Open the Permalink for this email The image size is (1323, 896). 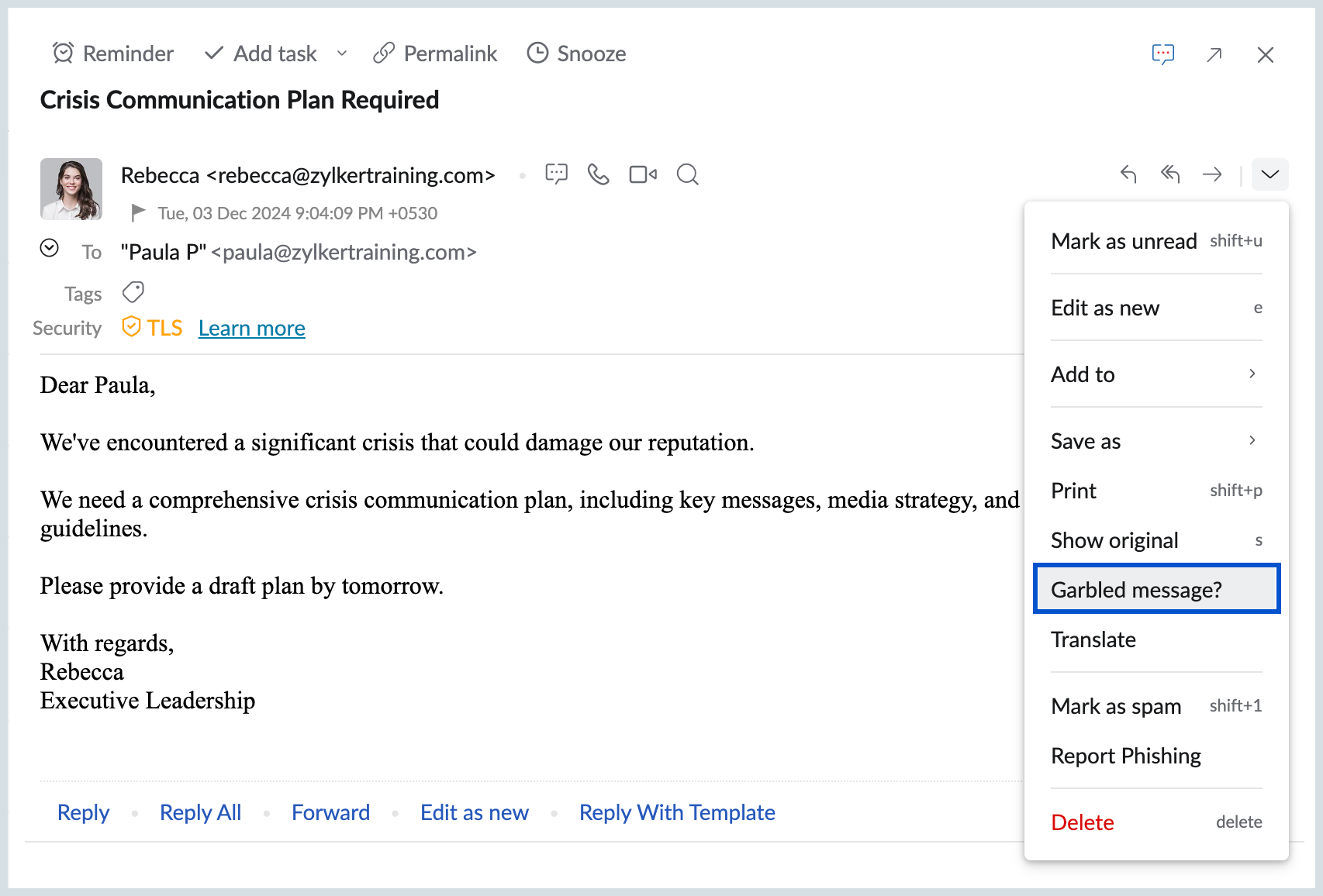pos(435,53)
